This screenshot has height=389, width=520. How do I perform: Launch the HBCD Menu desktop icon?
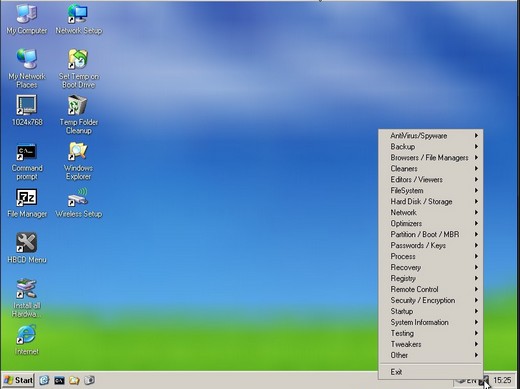pyautogui.click(x=27, y=248)
